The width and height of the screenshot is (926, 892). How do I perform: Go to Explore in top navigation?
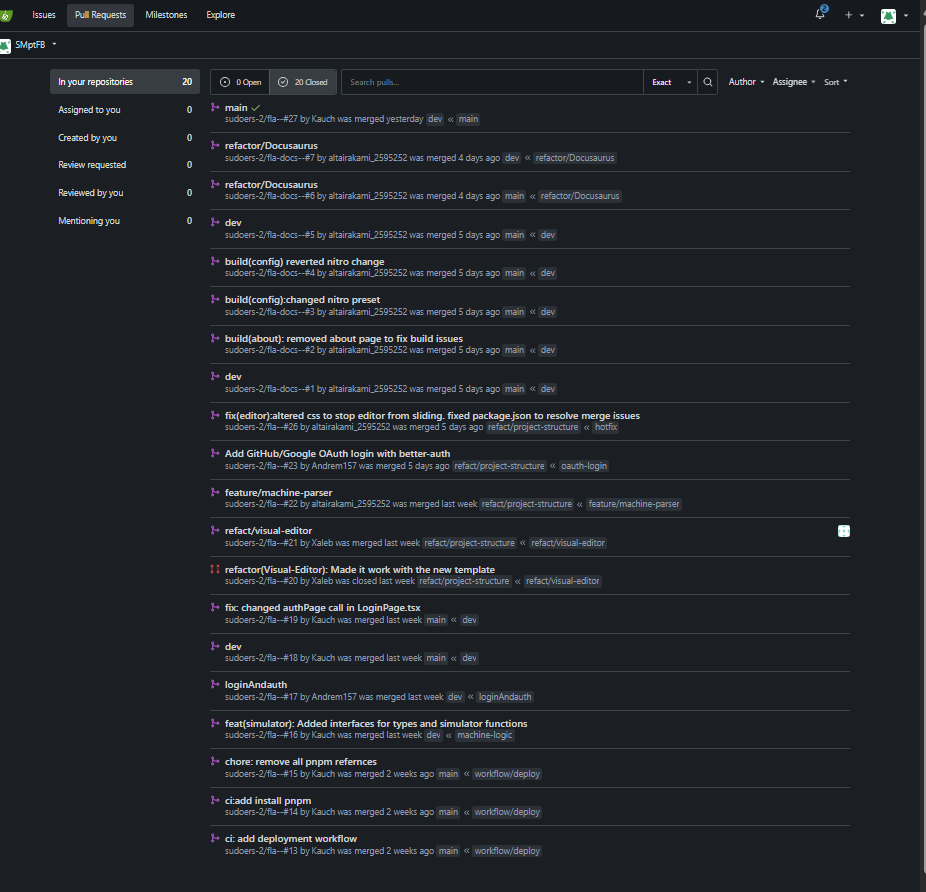point(220,15)
